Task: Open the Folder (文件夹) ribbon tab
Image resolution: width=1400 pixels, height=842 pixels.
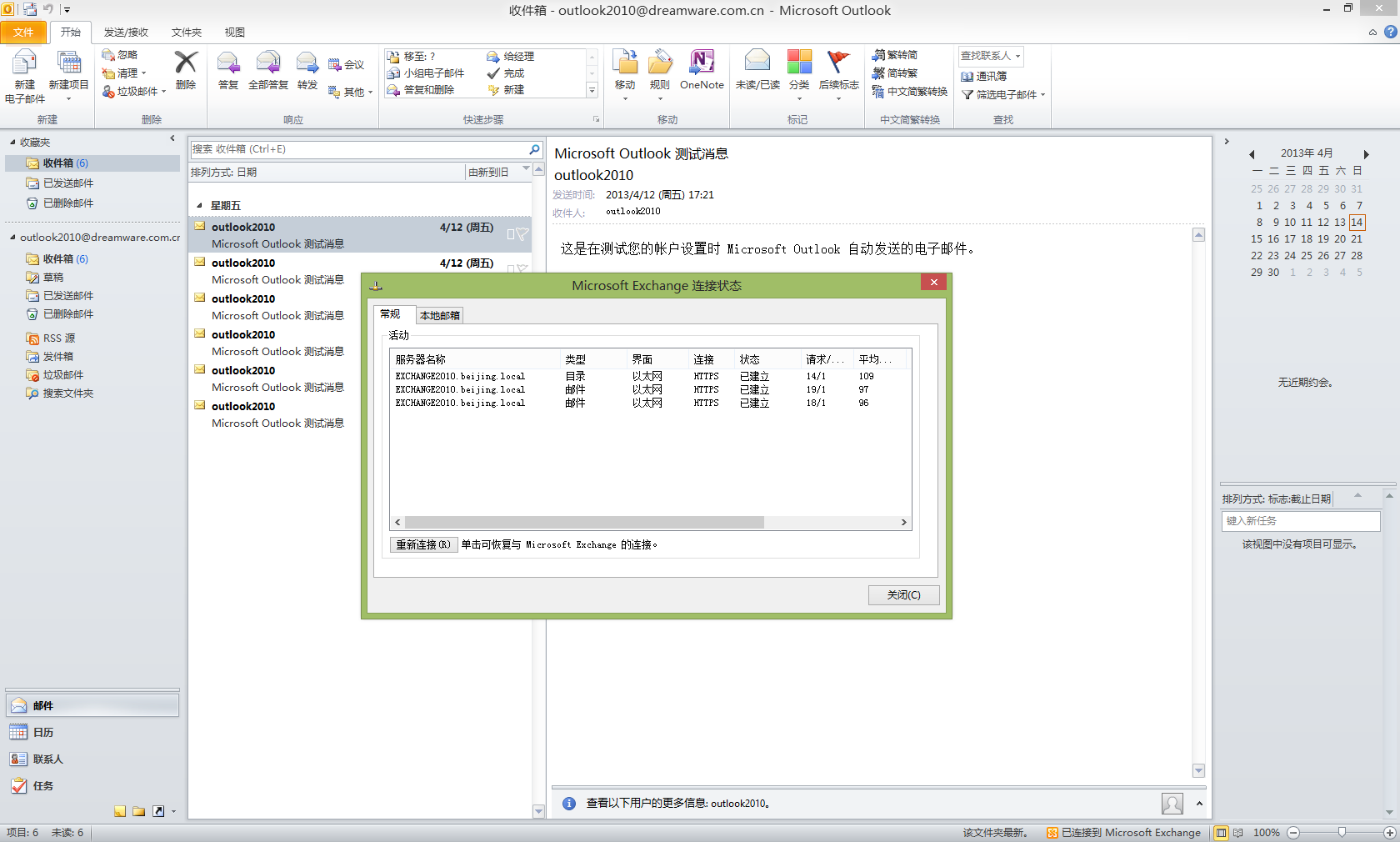Action: (x=187, y=33)
